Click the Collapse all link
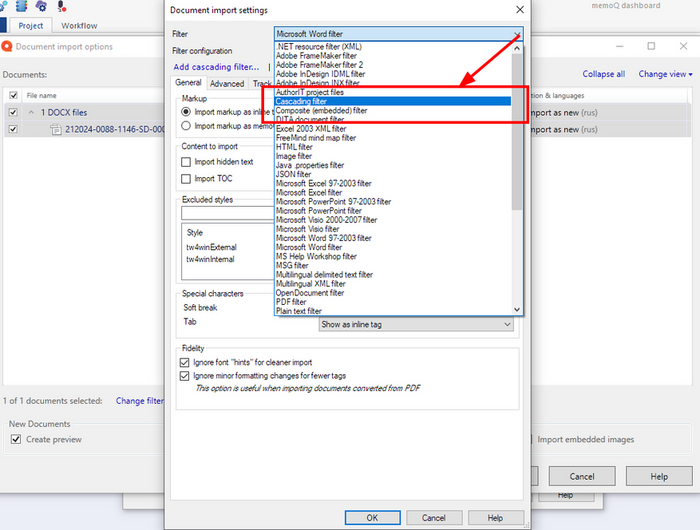Image resolution: width=700 pixels, height=530 pixels. tap(604, 74)
